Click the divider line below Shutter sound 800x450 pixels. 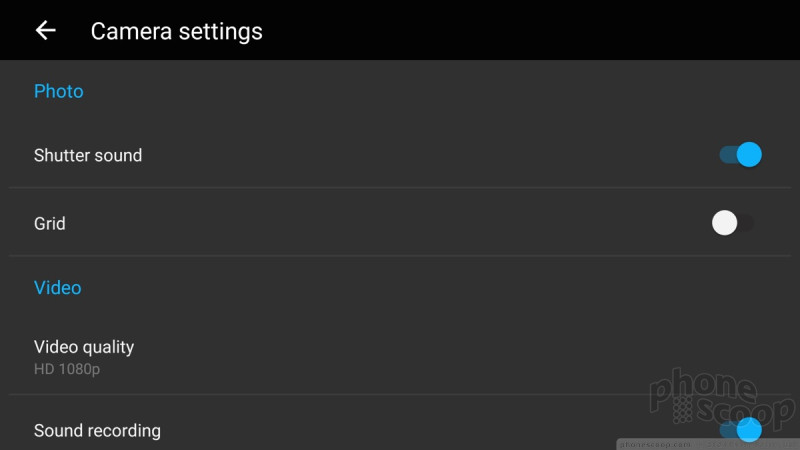(x=400, y=188)
